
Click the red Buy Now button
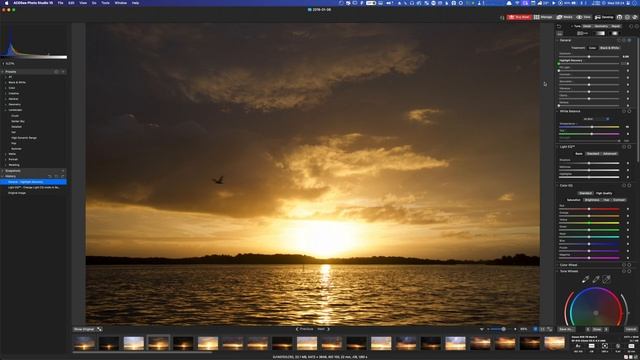[x=518, y=17]
